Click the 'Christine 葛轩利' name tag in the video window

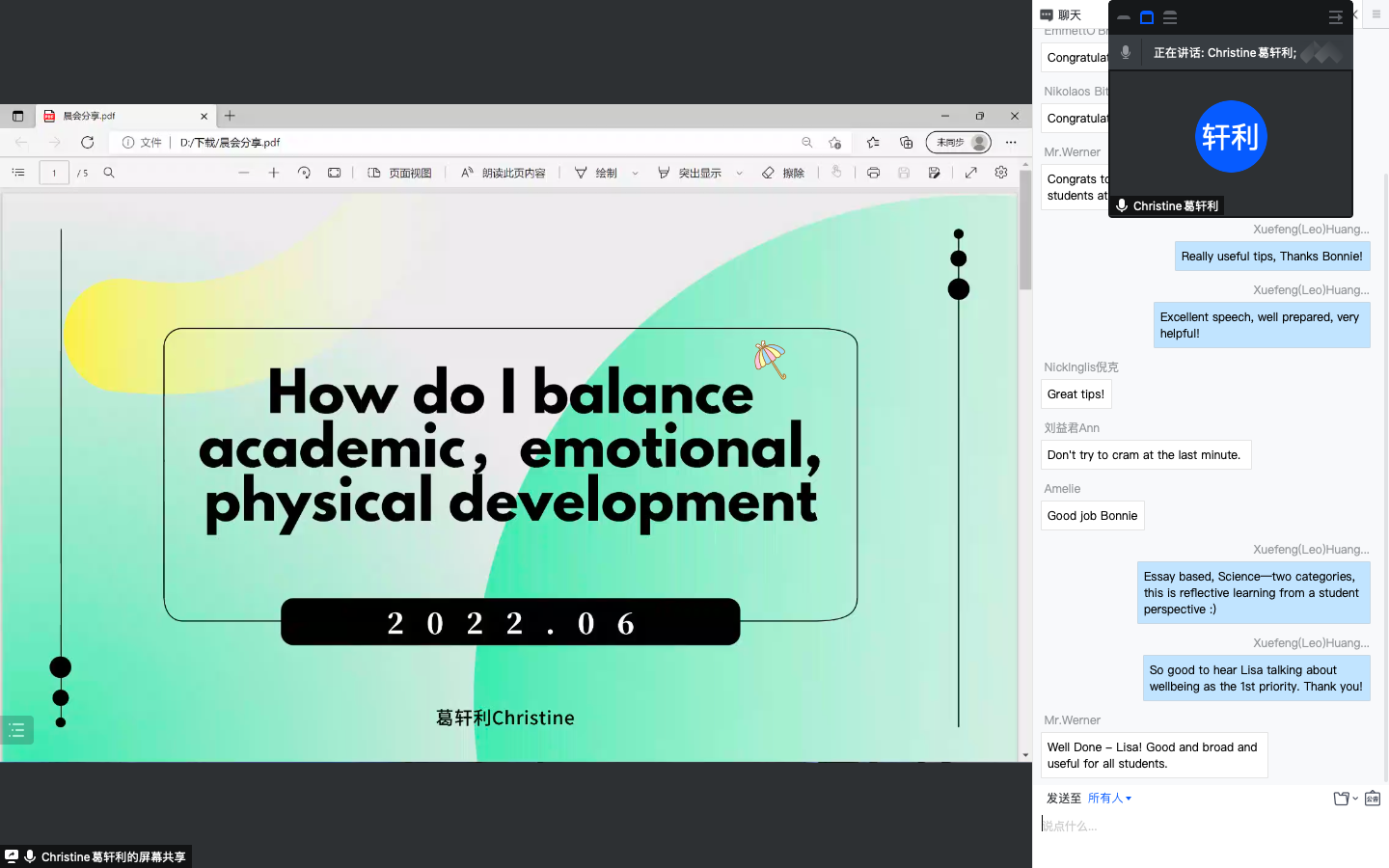(x=1167, y=205)
